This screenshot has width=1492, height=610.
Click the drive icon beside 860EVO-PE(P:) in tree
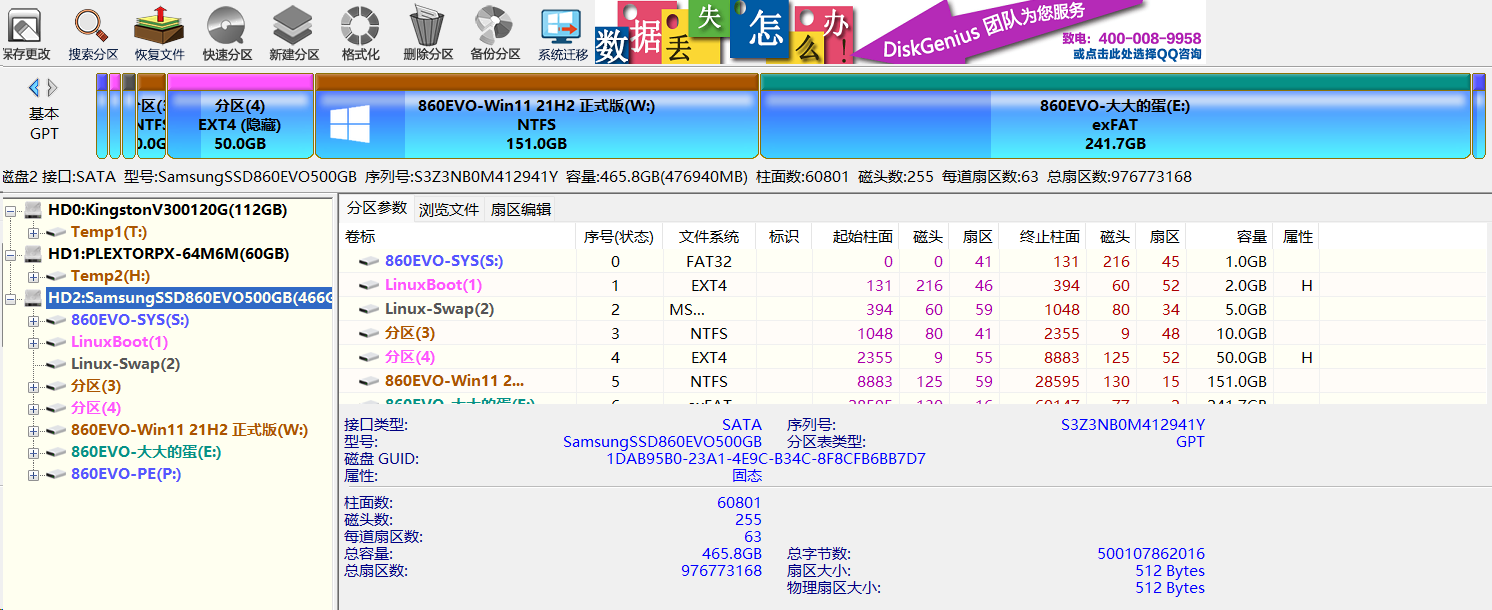(x=57, y=475)
